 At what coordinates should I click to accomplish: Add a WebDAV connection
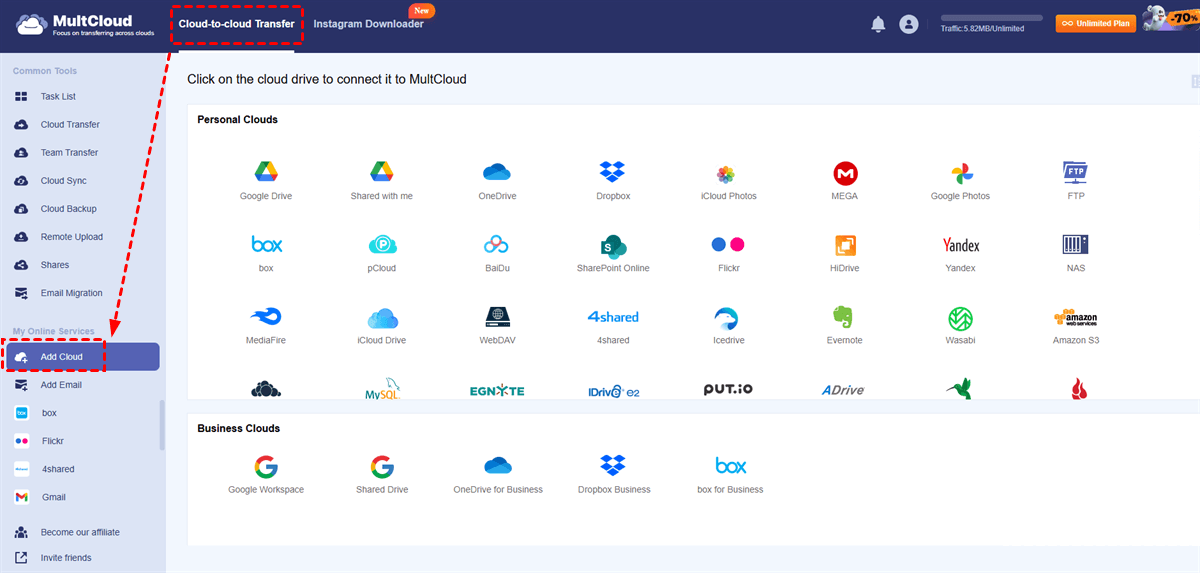497,325
